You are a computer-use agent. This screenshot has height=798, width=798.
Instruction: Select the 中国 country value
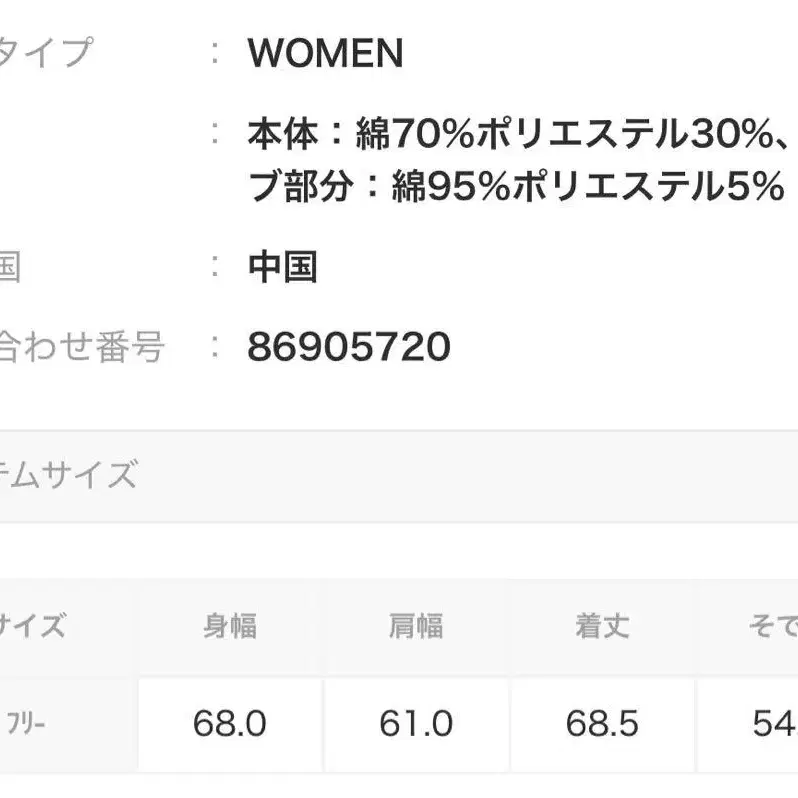pos(283,267)
